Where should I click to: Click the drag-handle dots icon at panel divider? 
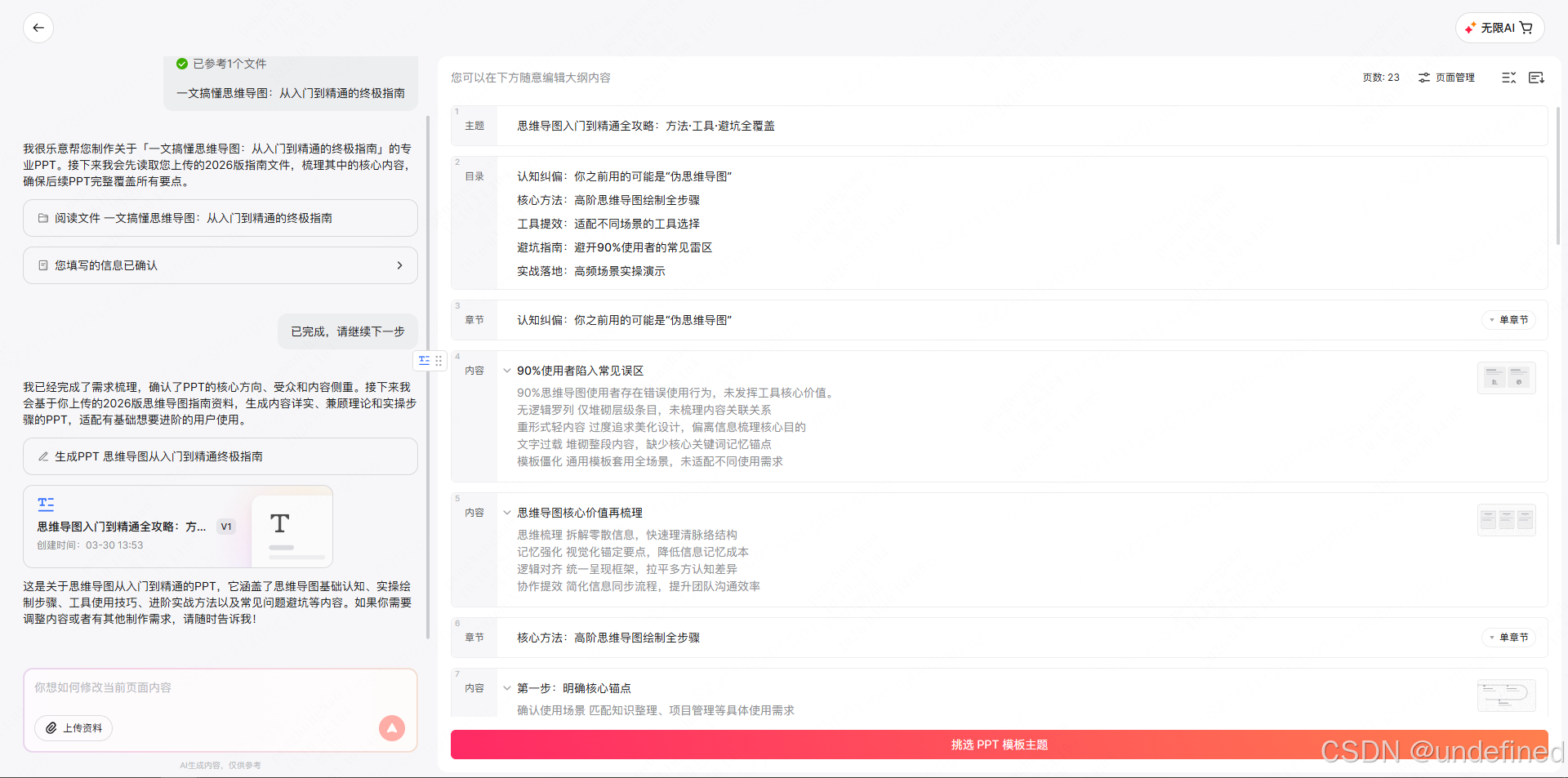coord(439,360)
